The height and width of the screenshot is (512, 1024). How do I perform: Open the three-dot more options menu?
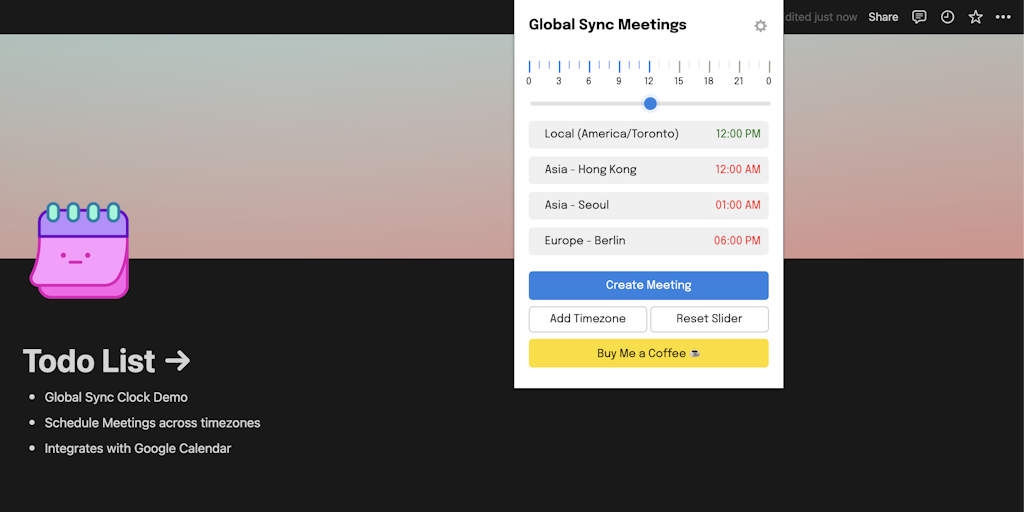1003,17
